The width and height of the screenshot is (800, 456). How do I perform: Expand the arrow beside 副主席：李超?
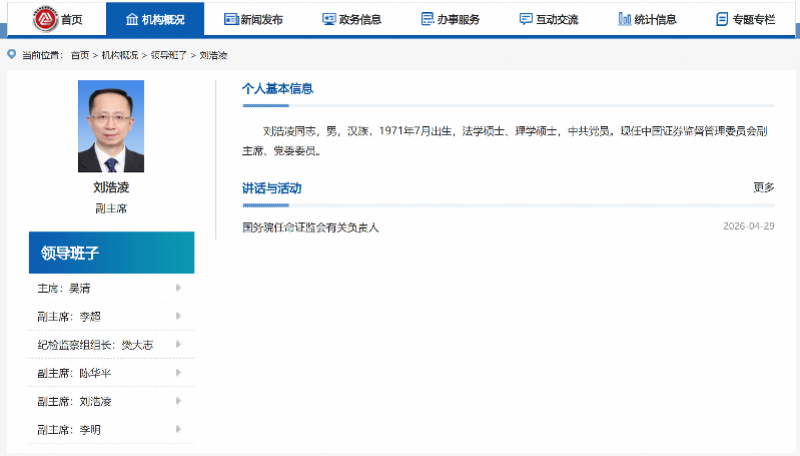coord(178,316)
